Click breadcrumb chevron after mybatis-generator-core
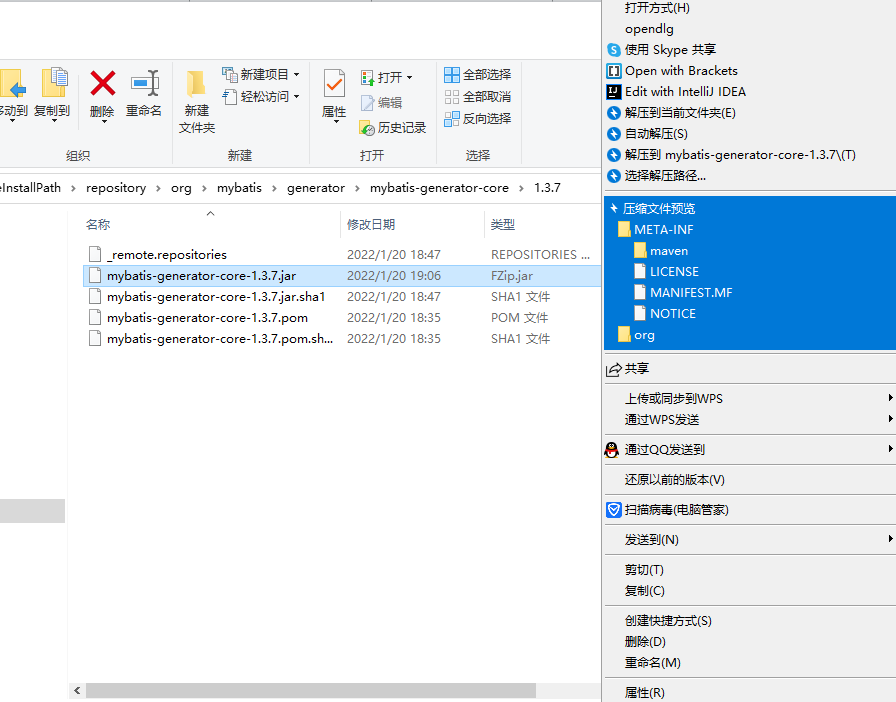Image resolution: width=896 pixels, height=702 pixels. tap(521, 188)
